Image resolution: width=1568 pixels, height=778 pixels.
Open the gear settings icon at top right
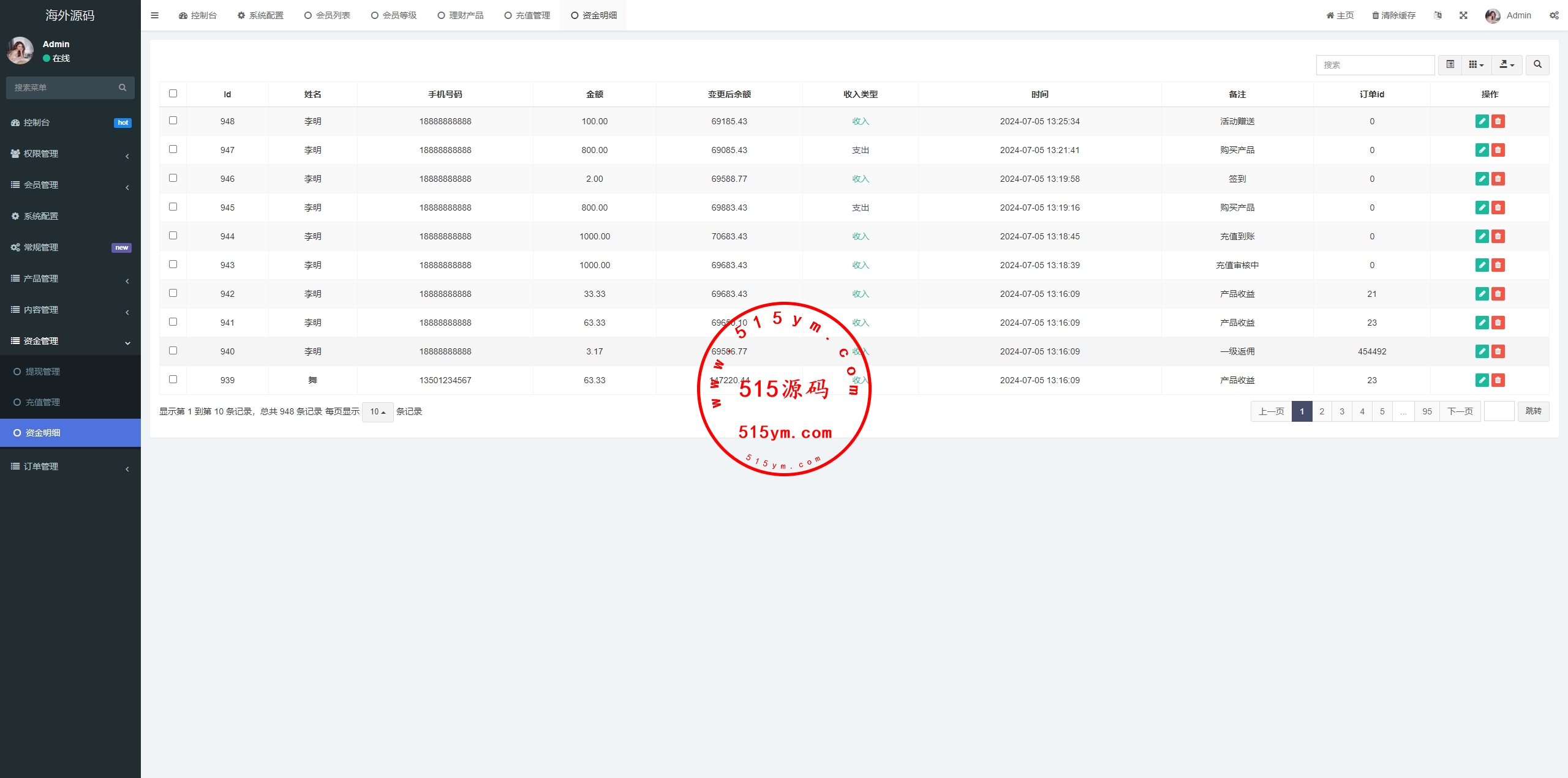(x=1554, y=15)
